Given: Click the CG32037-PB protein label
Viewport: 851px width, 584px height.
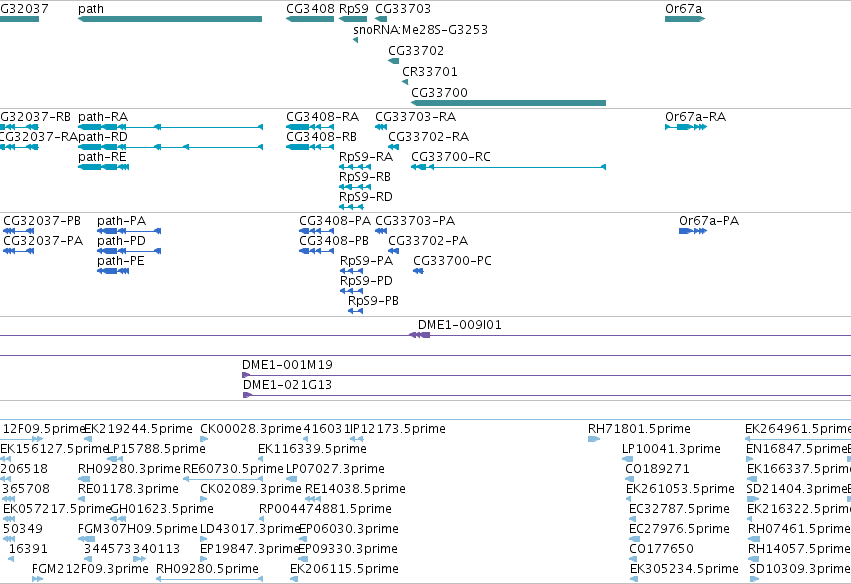Looking at the screenshot, I should 42,221.
